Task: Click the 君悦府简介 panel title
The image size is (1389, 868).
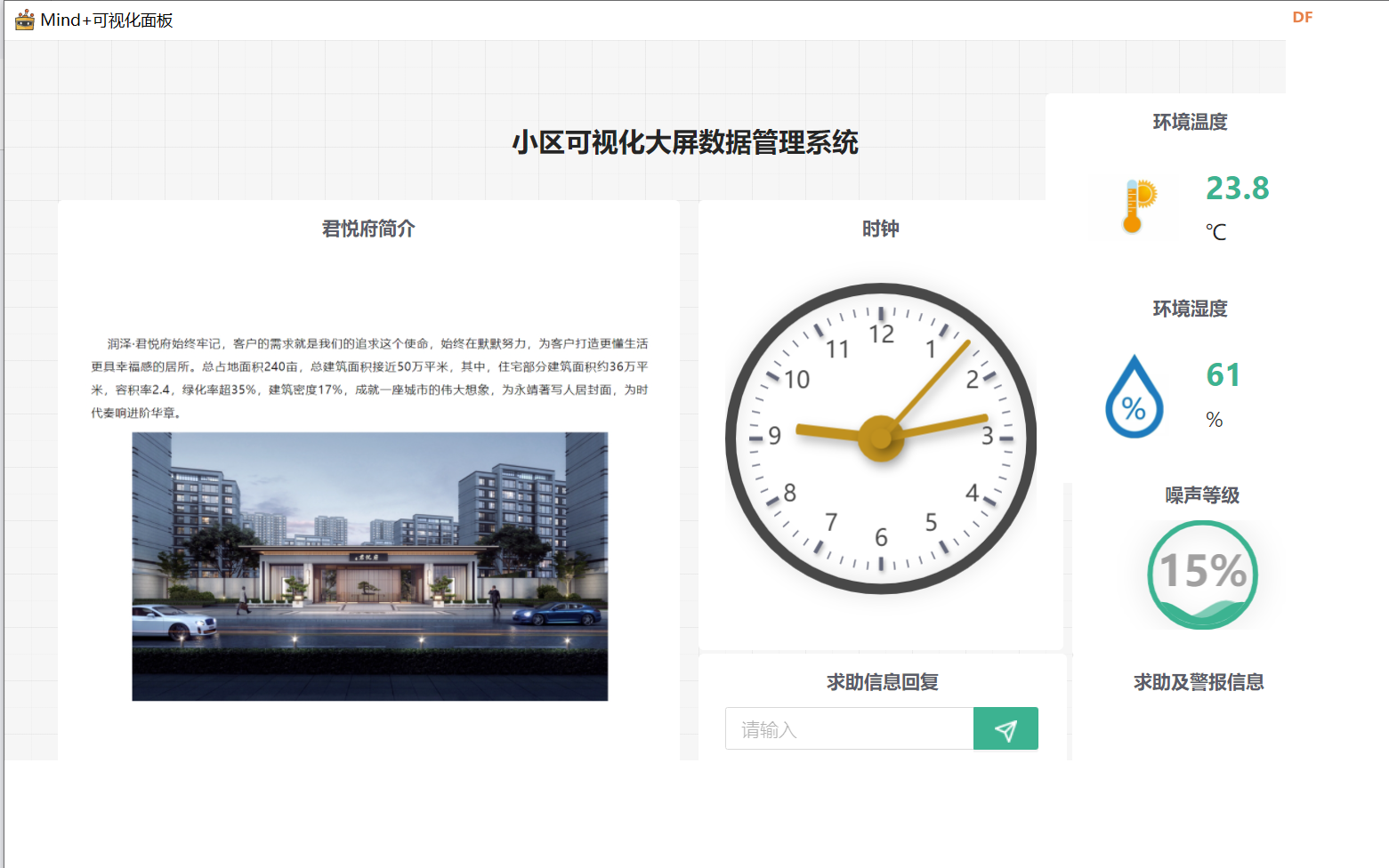Action: tap(368, 229)
